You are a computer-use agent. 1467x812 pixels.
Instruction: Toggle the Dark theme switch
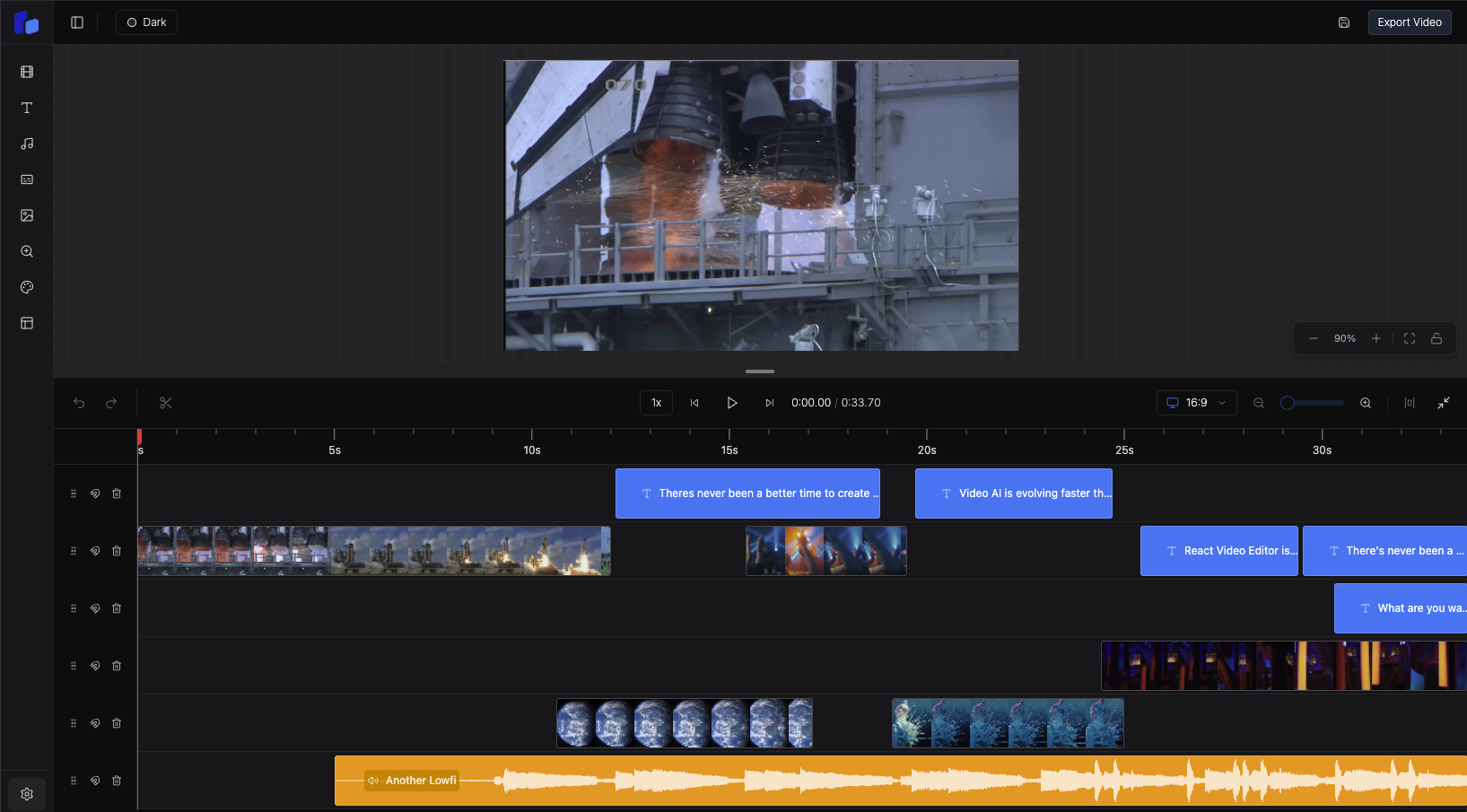146,22
